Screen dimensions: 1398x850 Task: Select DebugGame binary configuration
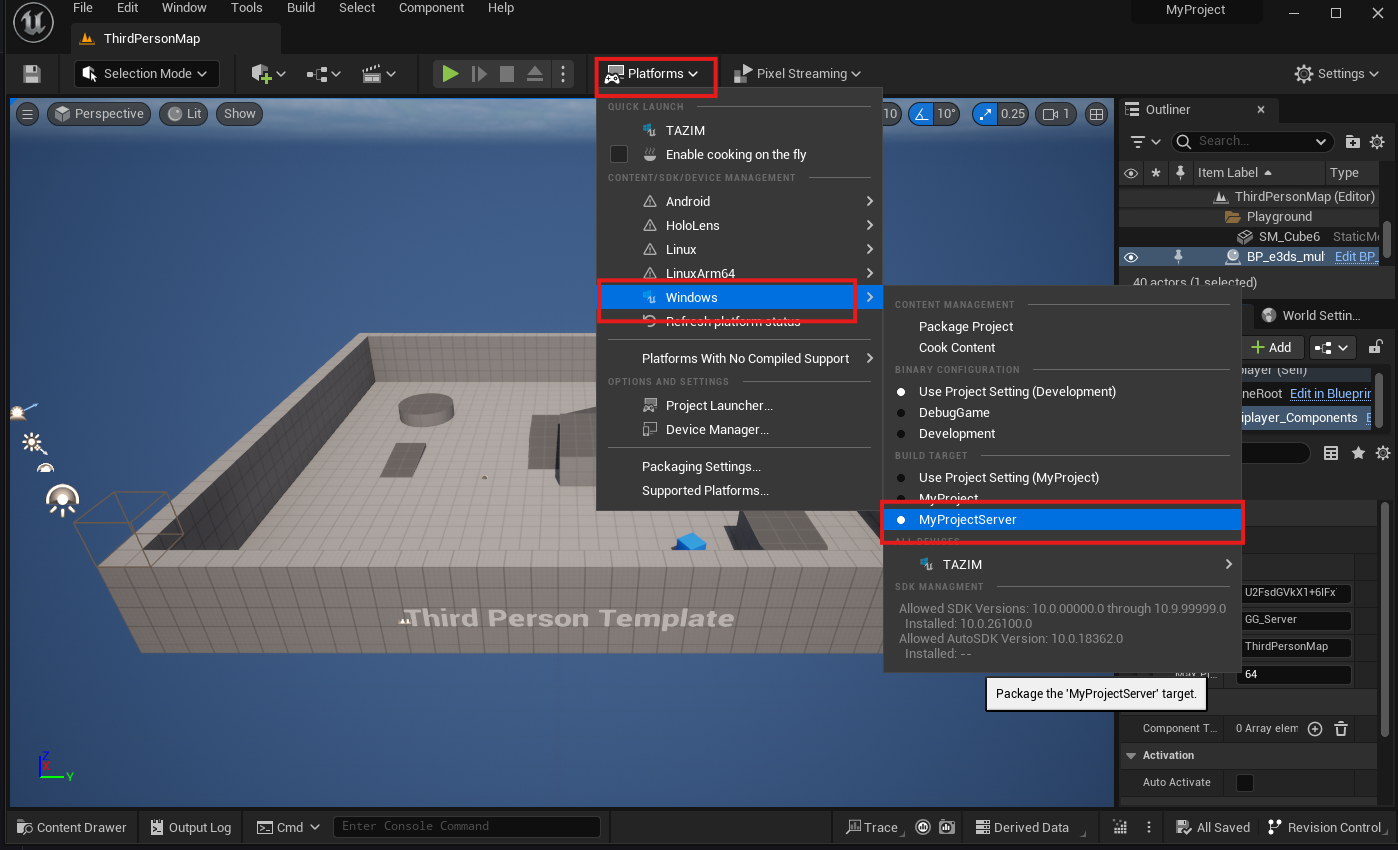click(954, 412)
